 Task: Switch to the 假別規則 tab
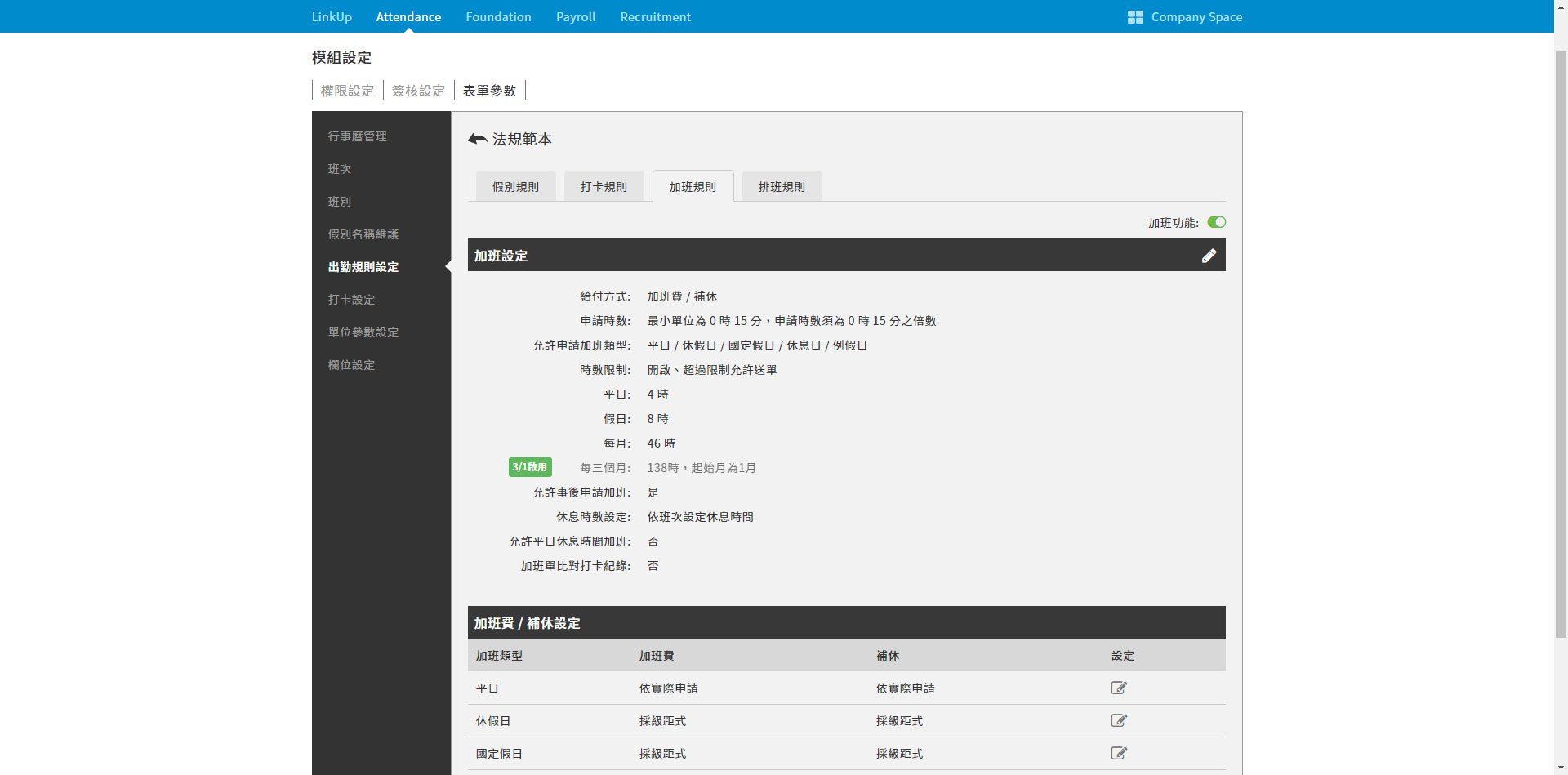point(515,186)
